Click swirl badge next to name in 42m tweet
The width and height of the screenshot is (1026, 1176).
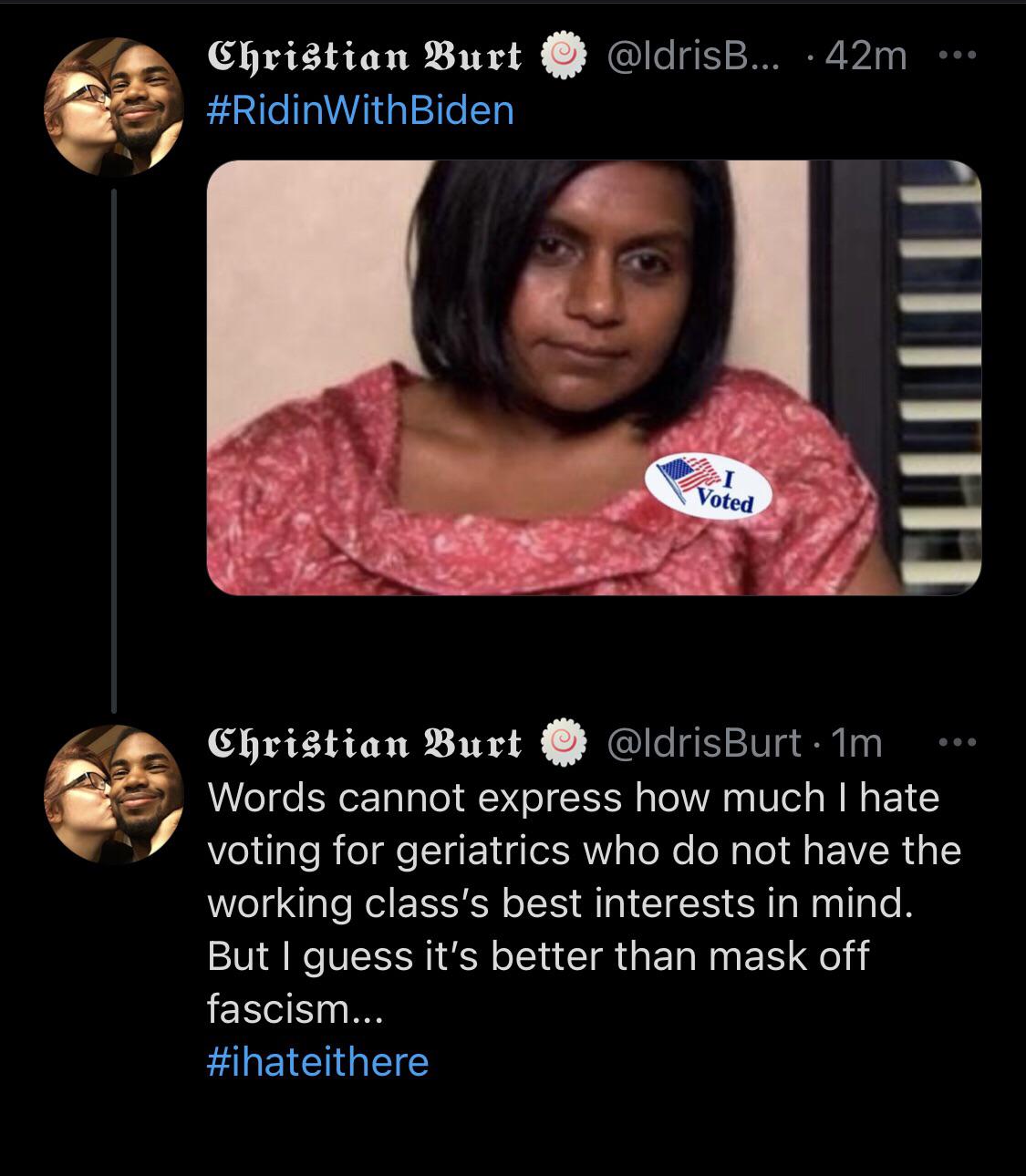pos(563,57)
